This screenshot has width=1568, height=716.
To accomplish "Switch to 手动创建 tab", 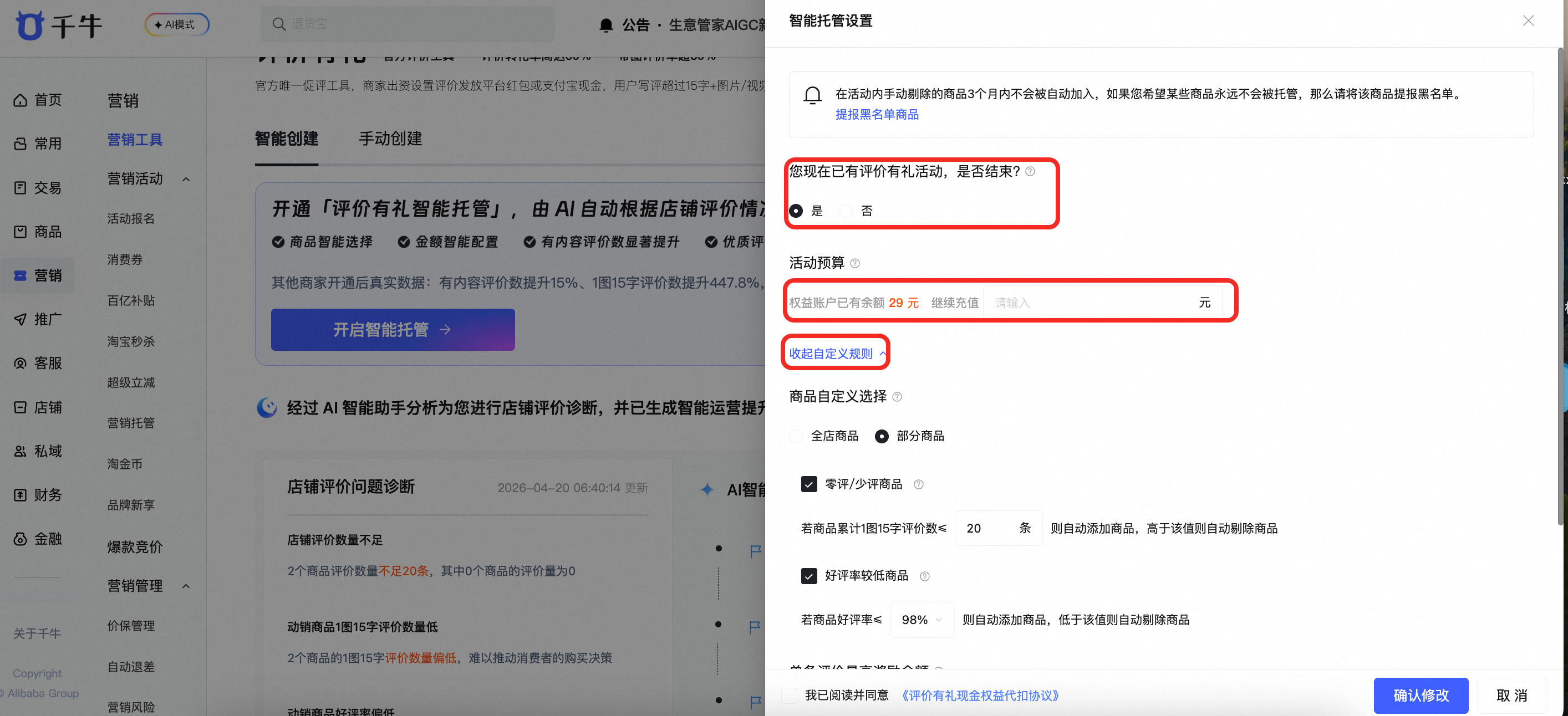I will [x=390, y=139].
